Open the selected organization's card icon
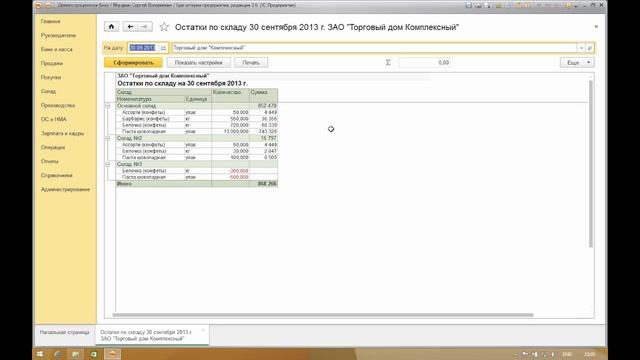640x360 pixels. click(x=590, y=48)
